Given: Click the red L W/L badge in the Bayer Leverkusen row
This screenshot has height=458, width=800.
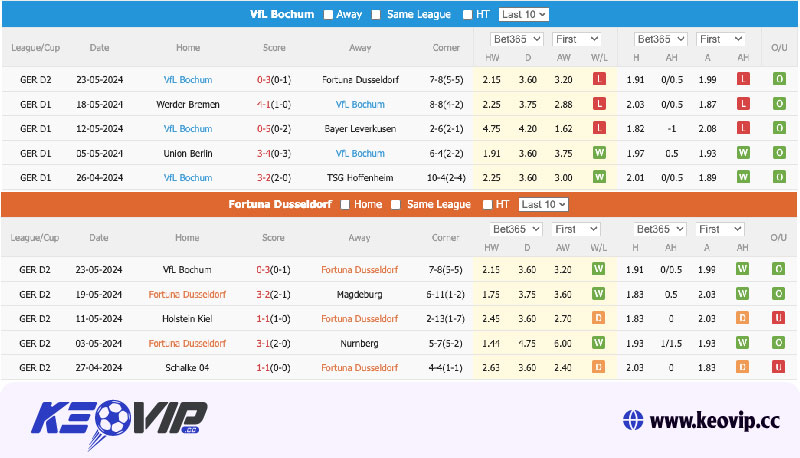Looking at the screenshot, I should point(599,128).
